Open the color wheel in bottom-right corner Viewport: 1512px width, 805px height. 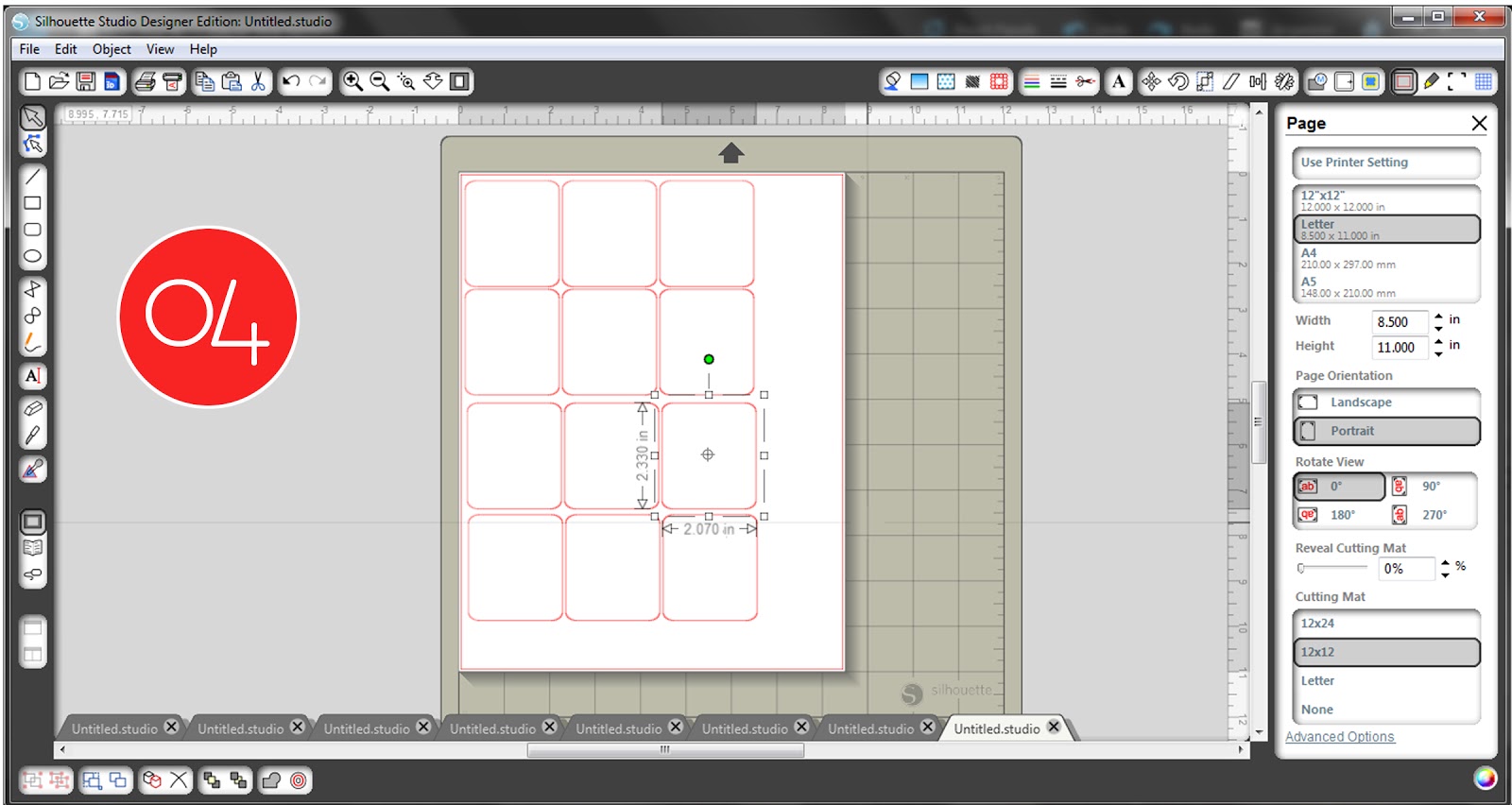coord(1485,779)
